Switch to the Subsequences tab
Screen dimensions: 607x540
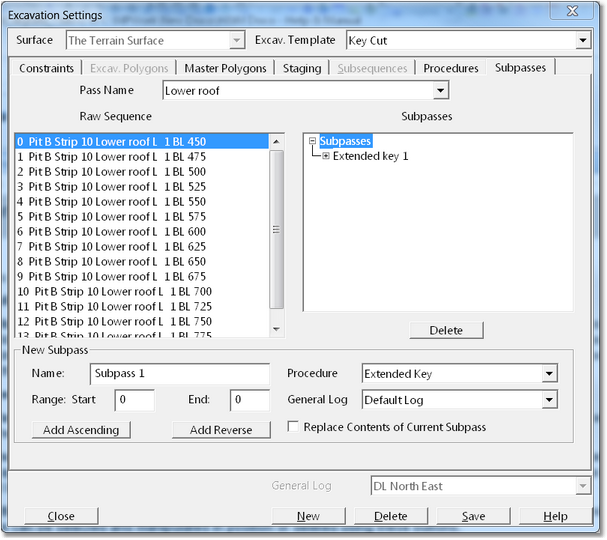click(372, 68)
